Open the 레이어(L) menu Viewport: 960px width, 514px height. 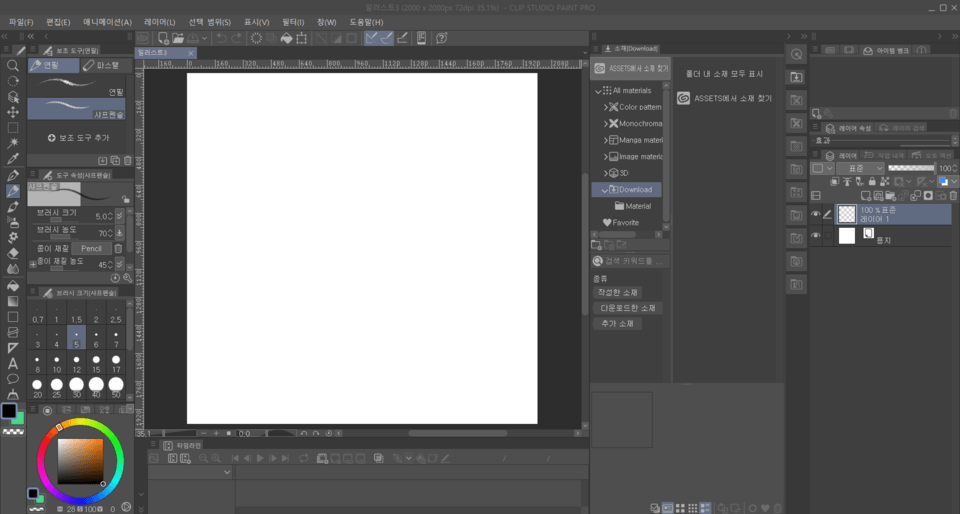(159, 22)
